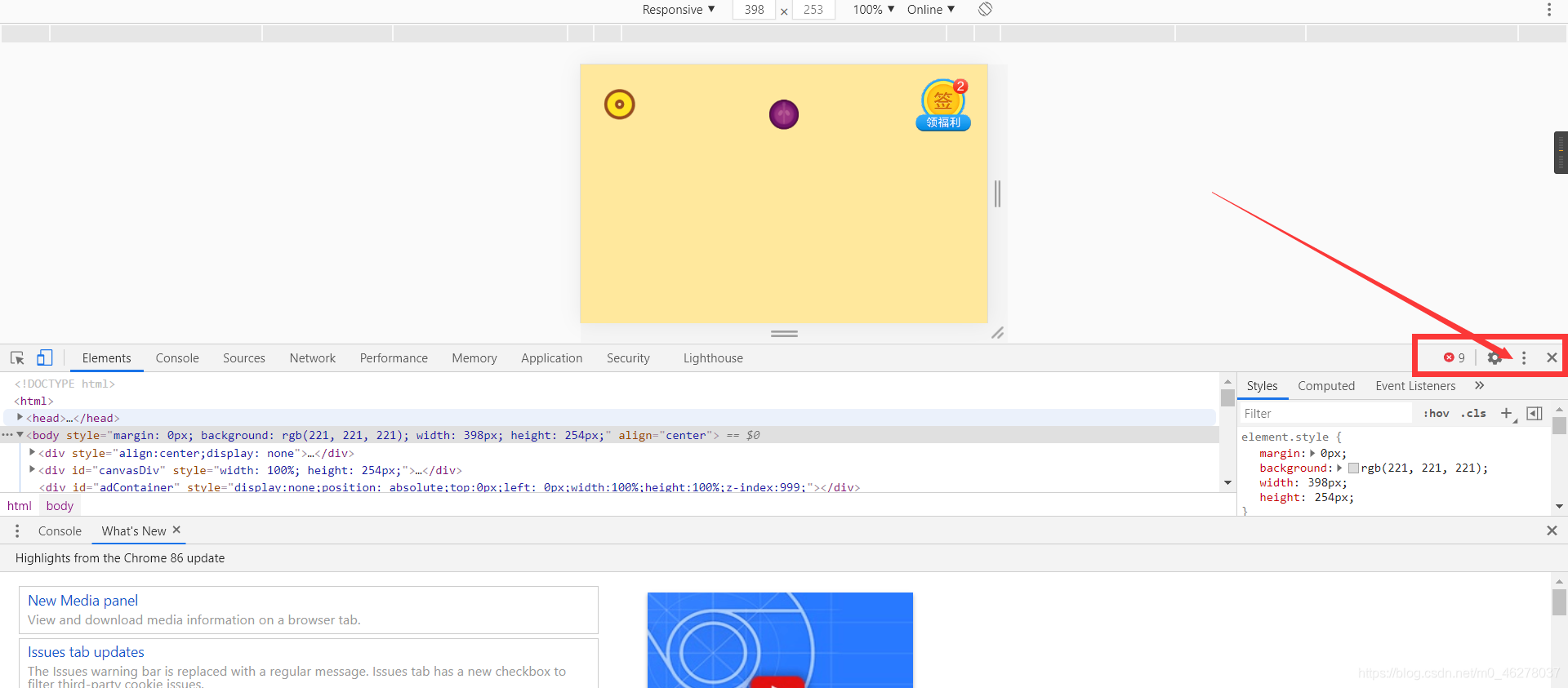
Task: Open the Issues tab updates link
Action: click(x=86, y=652)
